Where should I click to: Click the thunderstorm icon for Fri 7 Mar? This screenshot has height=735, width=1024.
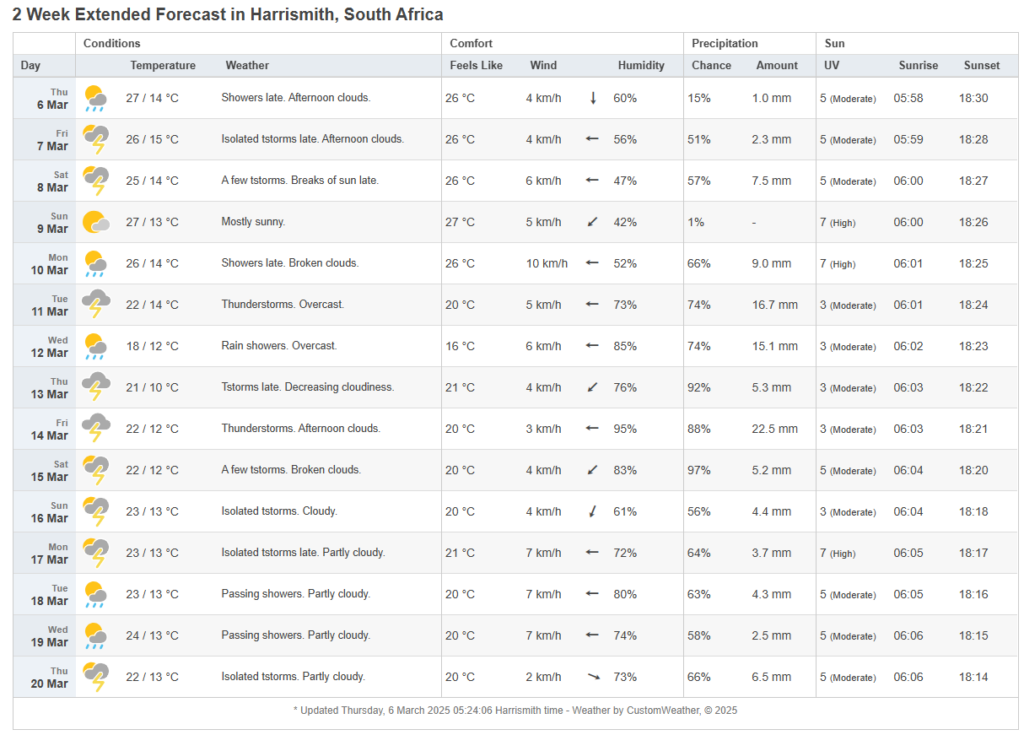pos(96,139)
